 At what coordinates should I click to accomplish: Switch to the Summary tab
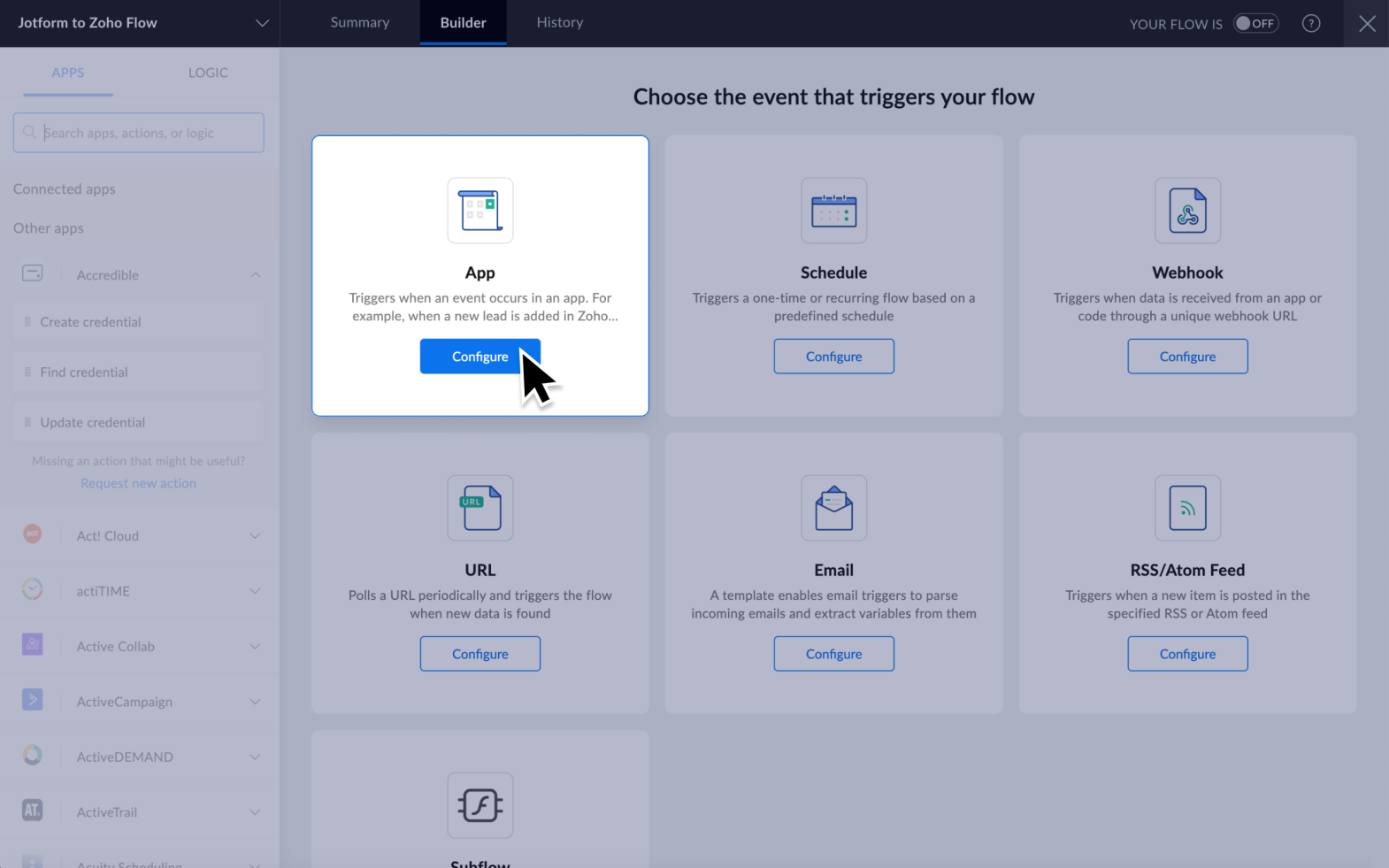click(360, 23)
